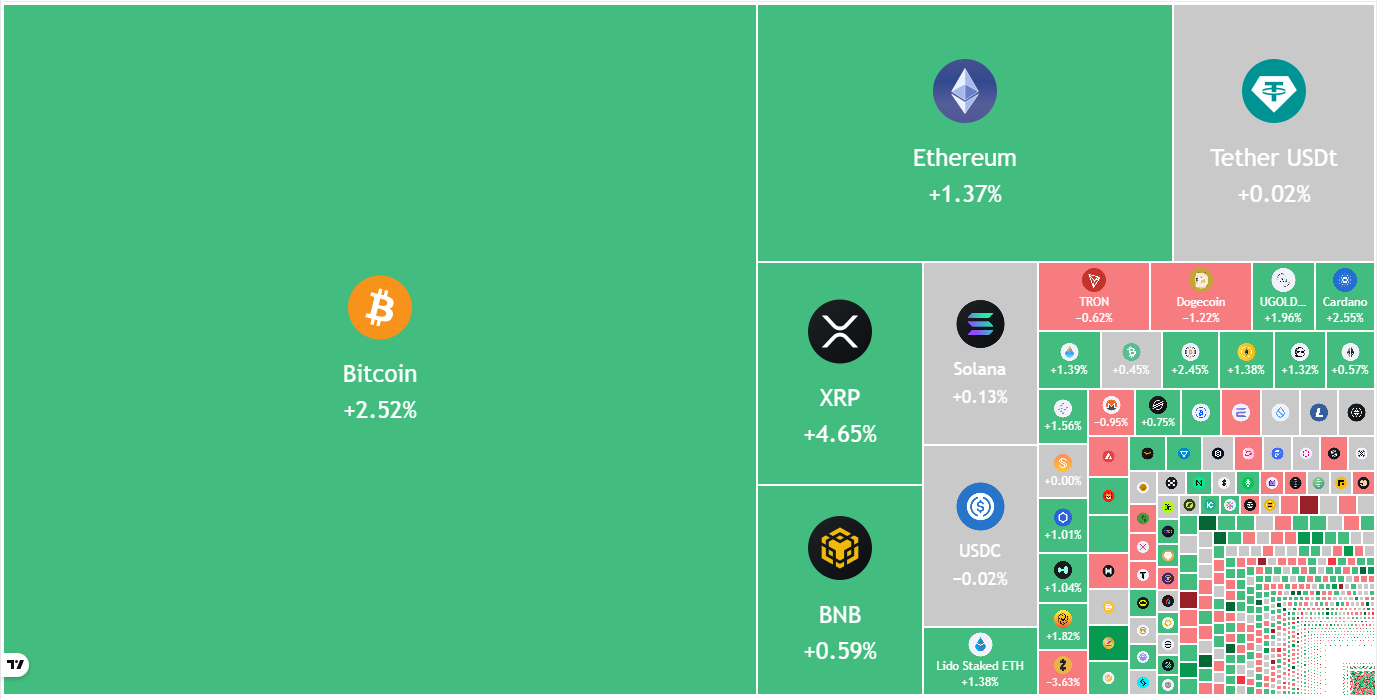Select the red tile showing −3.63%

(1062, 672)
